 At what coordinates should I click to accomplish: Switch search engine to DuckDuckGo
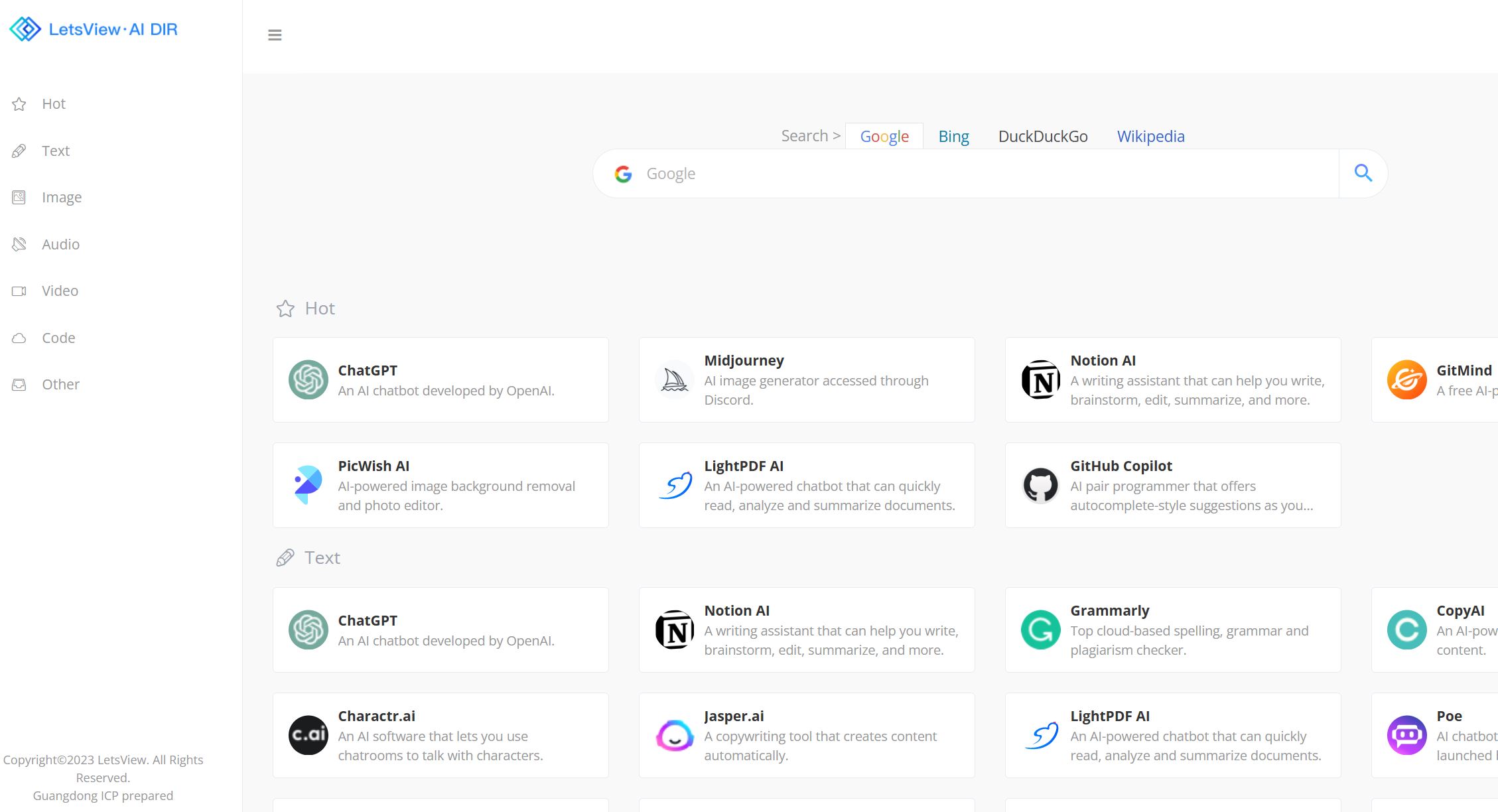click(1042, 136)
